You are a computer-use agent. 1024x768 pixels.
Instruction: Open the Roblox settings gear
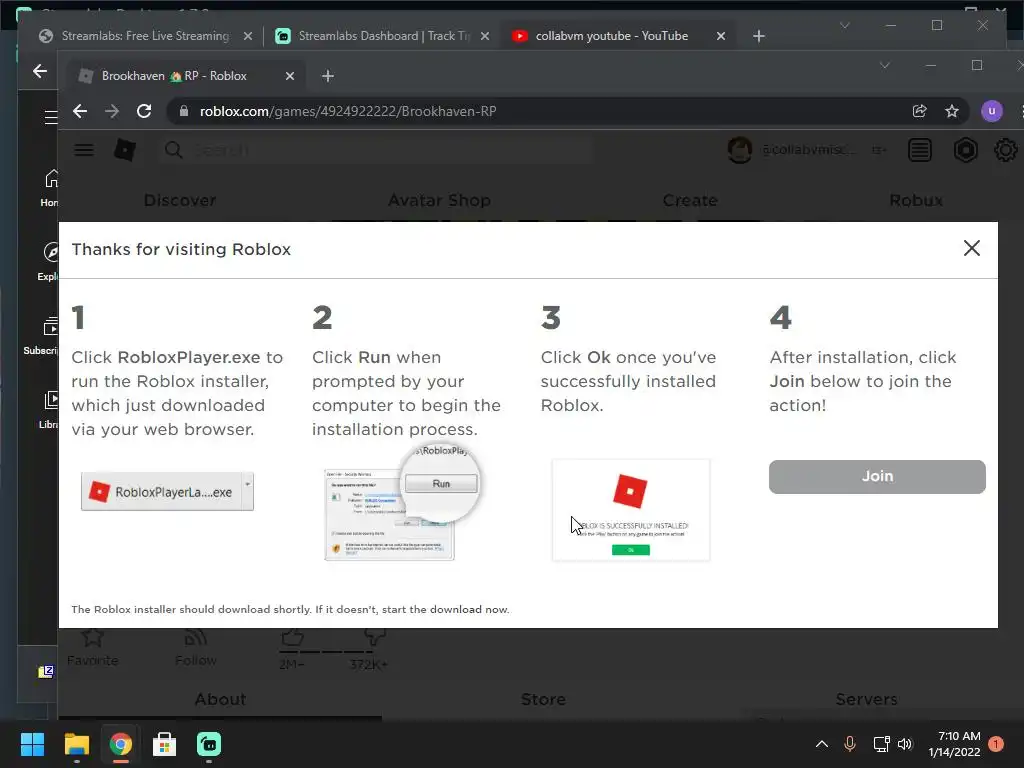pyautogui.click(x=1006, y=150)
